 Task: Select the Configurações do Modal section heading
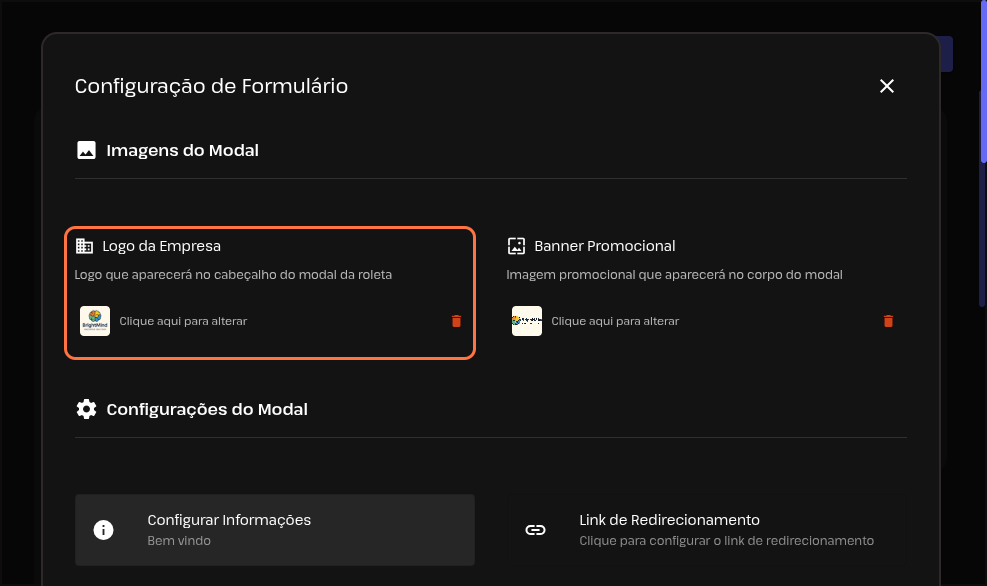coord(207,409)
